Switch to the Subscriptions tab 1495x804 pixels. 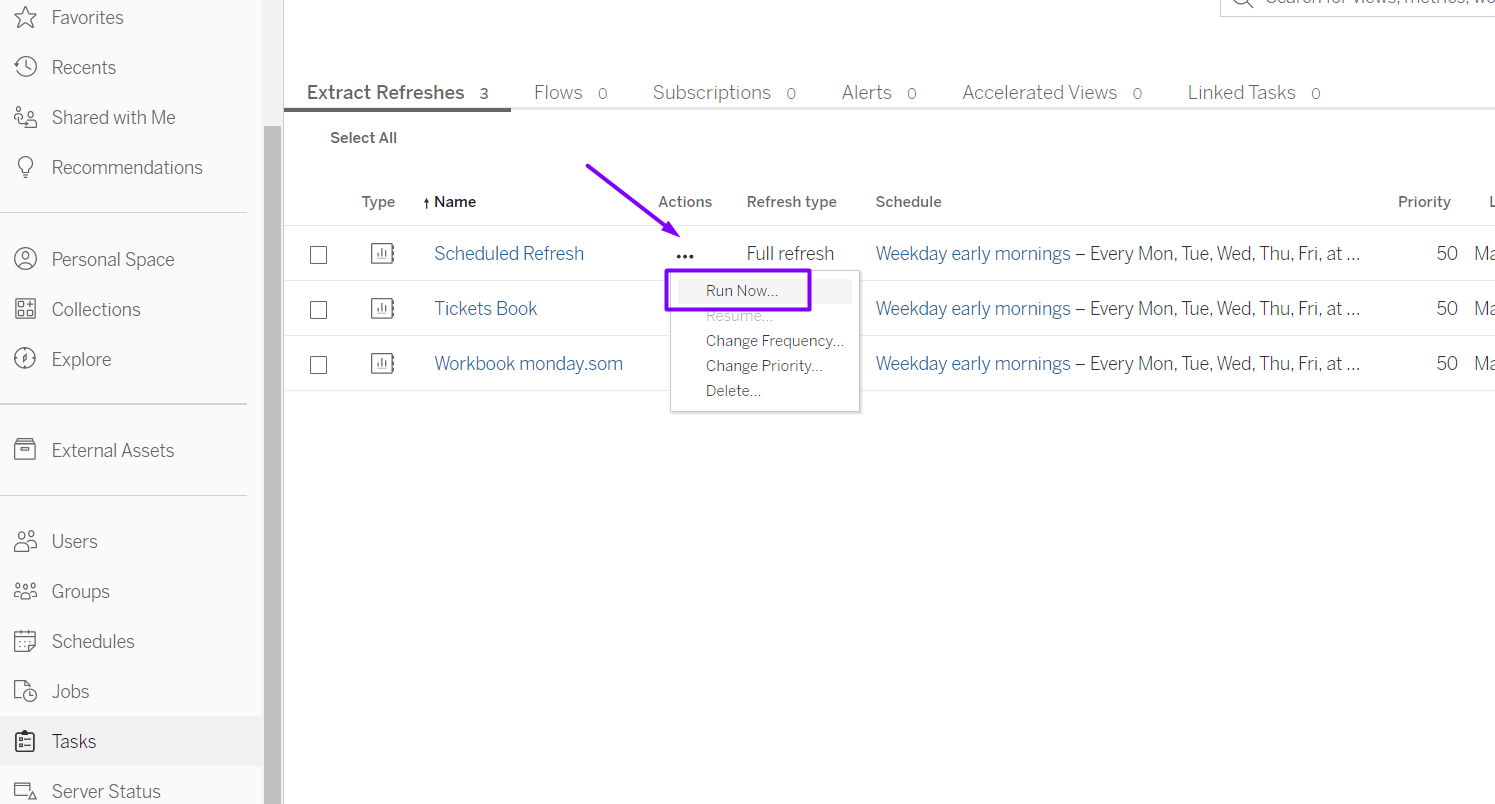click(x=711, y=93)
